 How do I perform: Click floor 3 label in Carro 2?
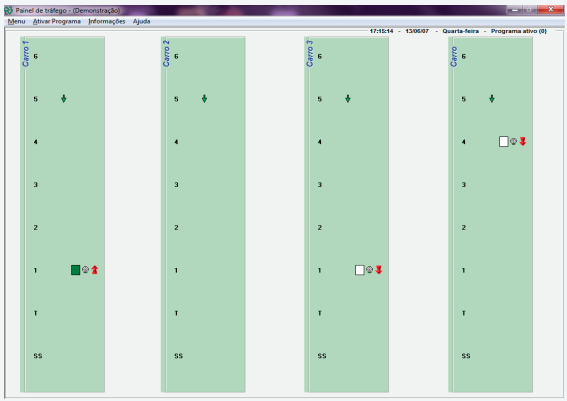176,184
